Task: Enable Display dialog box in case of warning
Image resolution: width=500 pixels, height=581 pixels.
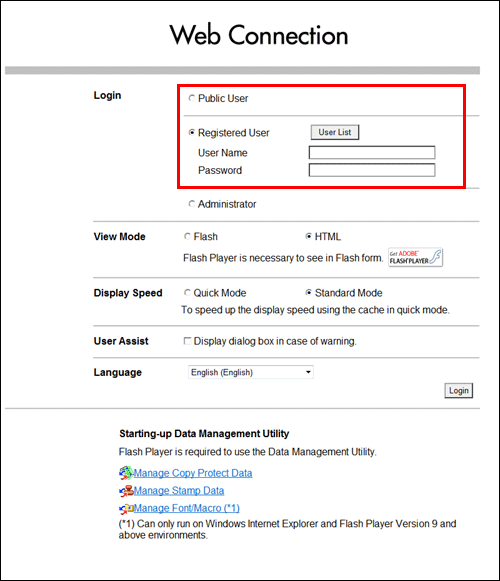Action: click(187, 341)
